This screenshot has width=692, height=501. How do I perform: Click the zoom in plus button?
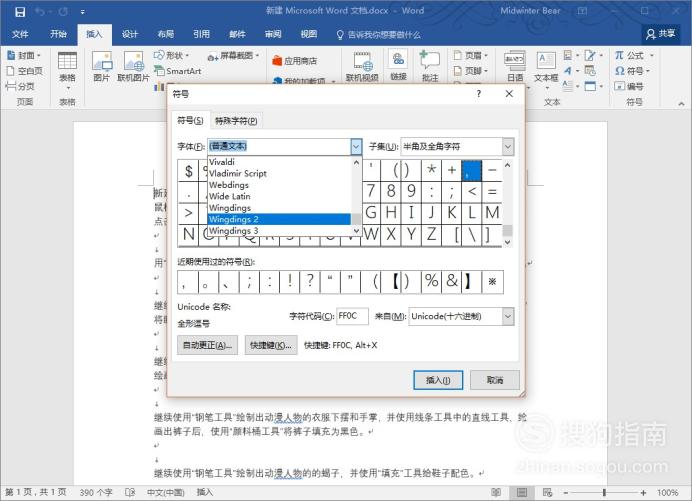point(643,492)
